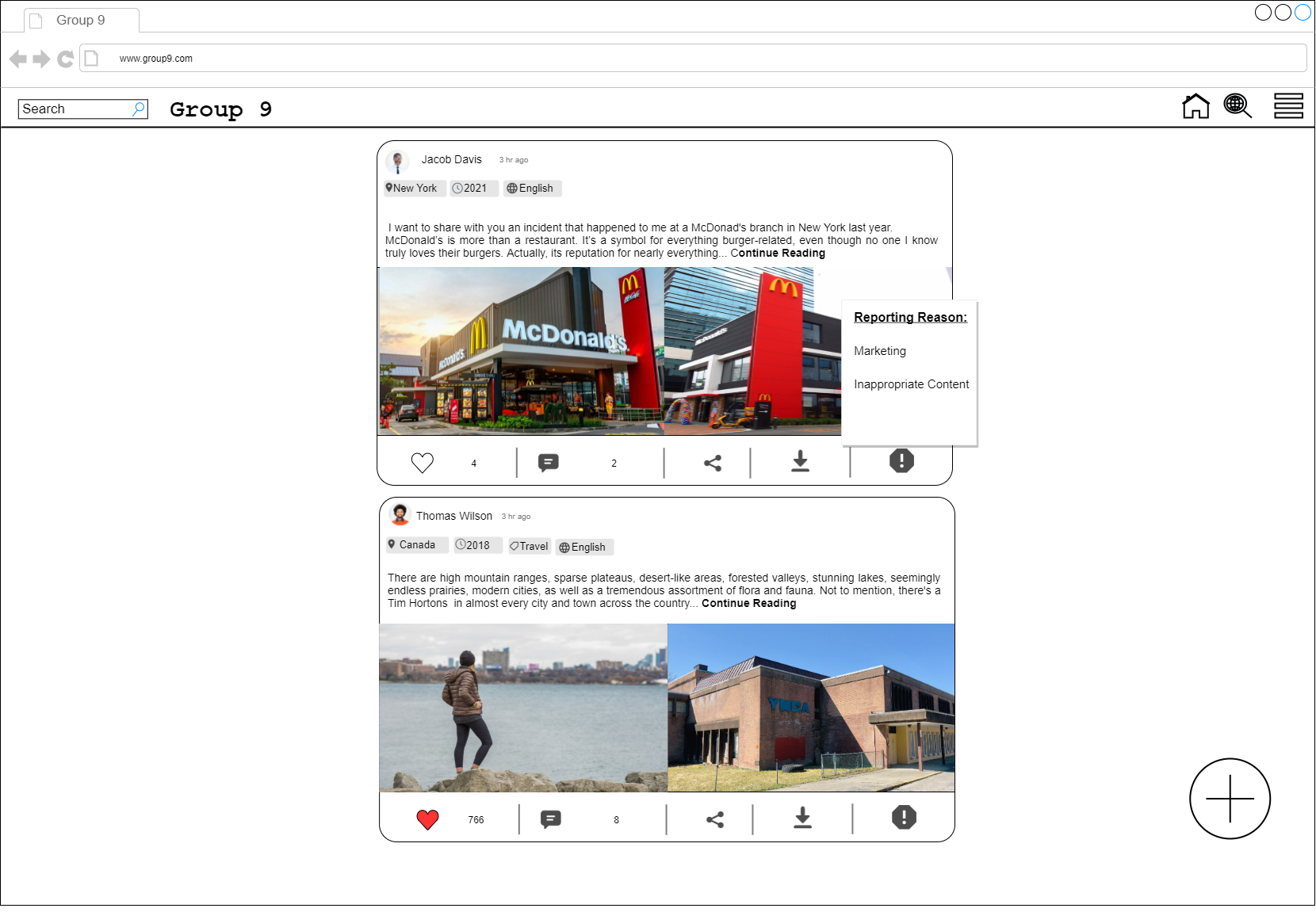Viewport: 1316px width, 912px height.
Task: Open the right McDonald's building photo
Action: coord(752,351)
